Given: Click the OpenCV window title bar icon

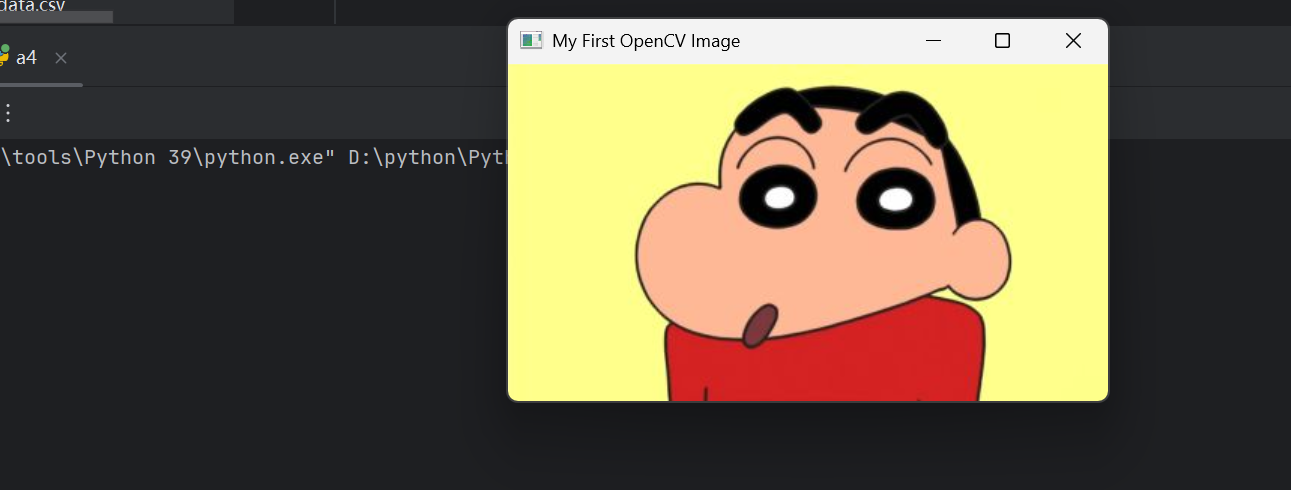Looking at the screenshot, I should [x=531, y=41].
